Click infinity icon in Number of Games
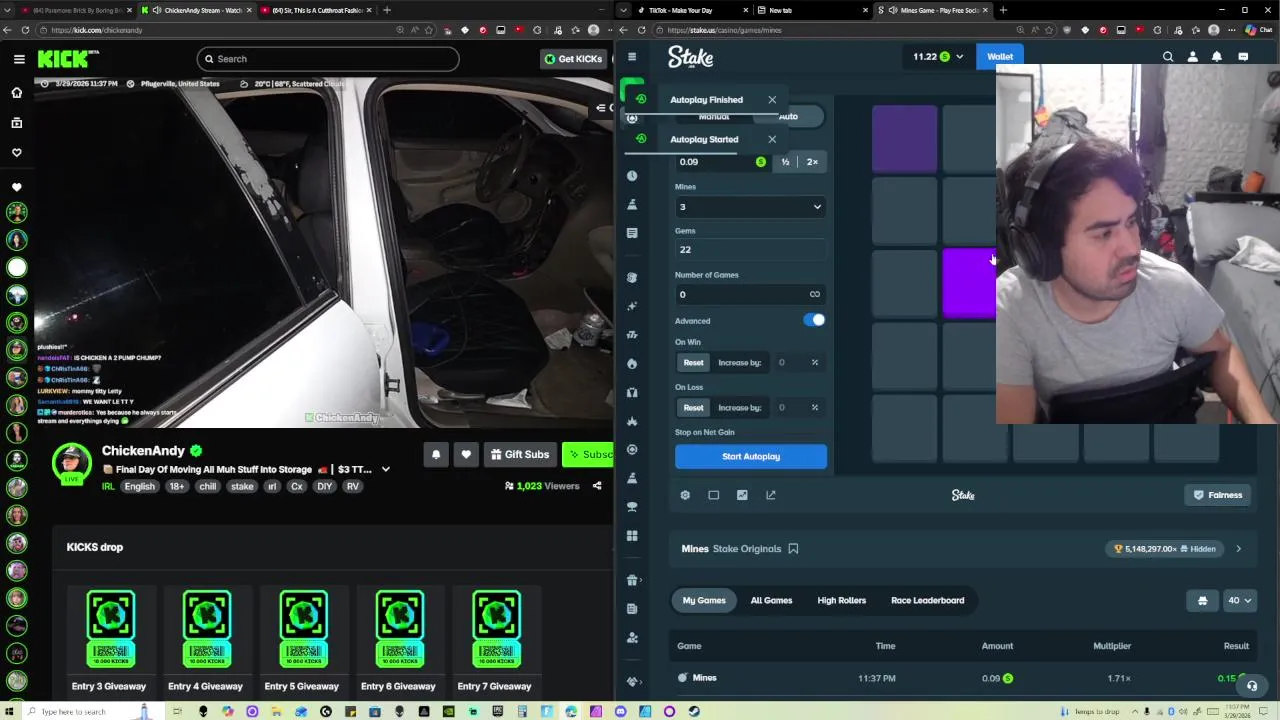1280x720 pixels. [815, 294]
